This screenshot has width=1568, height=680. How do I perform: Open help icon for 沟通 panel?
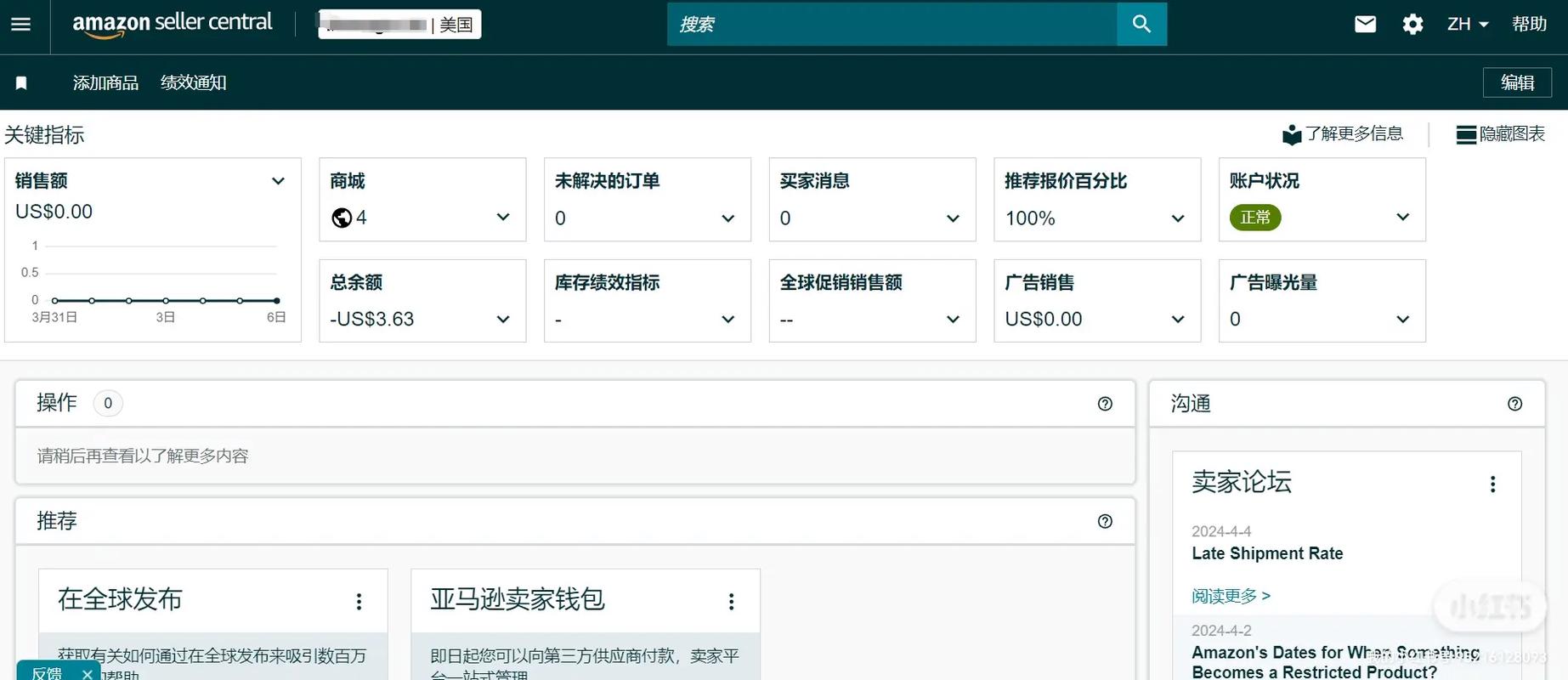(1514, 404)
